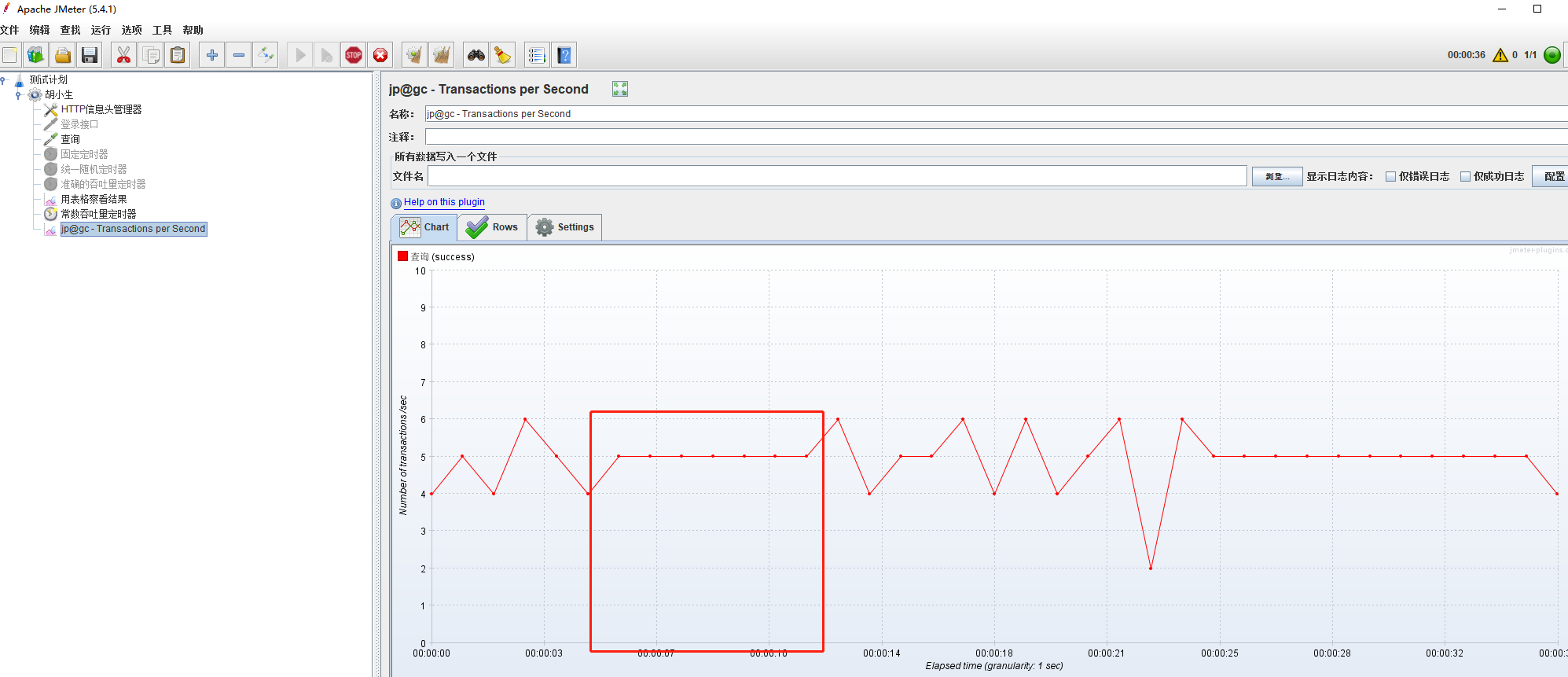Open the 查找 menu
The width and height of the screenshot is (1568, 677).
coord(70,30)
